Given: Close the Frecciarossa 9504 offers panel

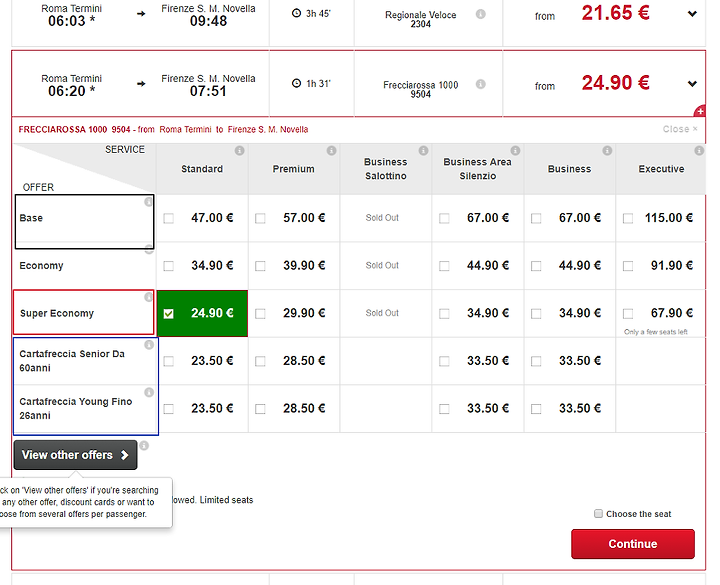Looking at the screenshot, I should point(680,129).
